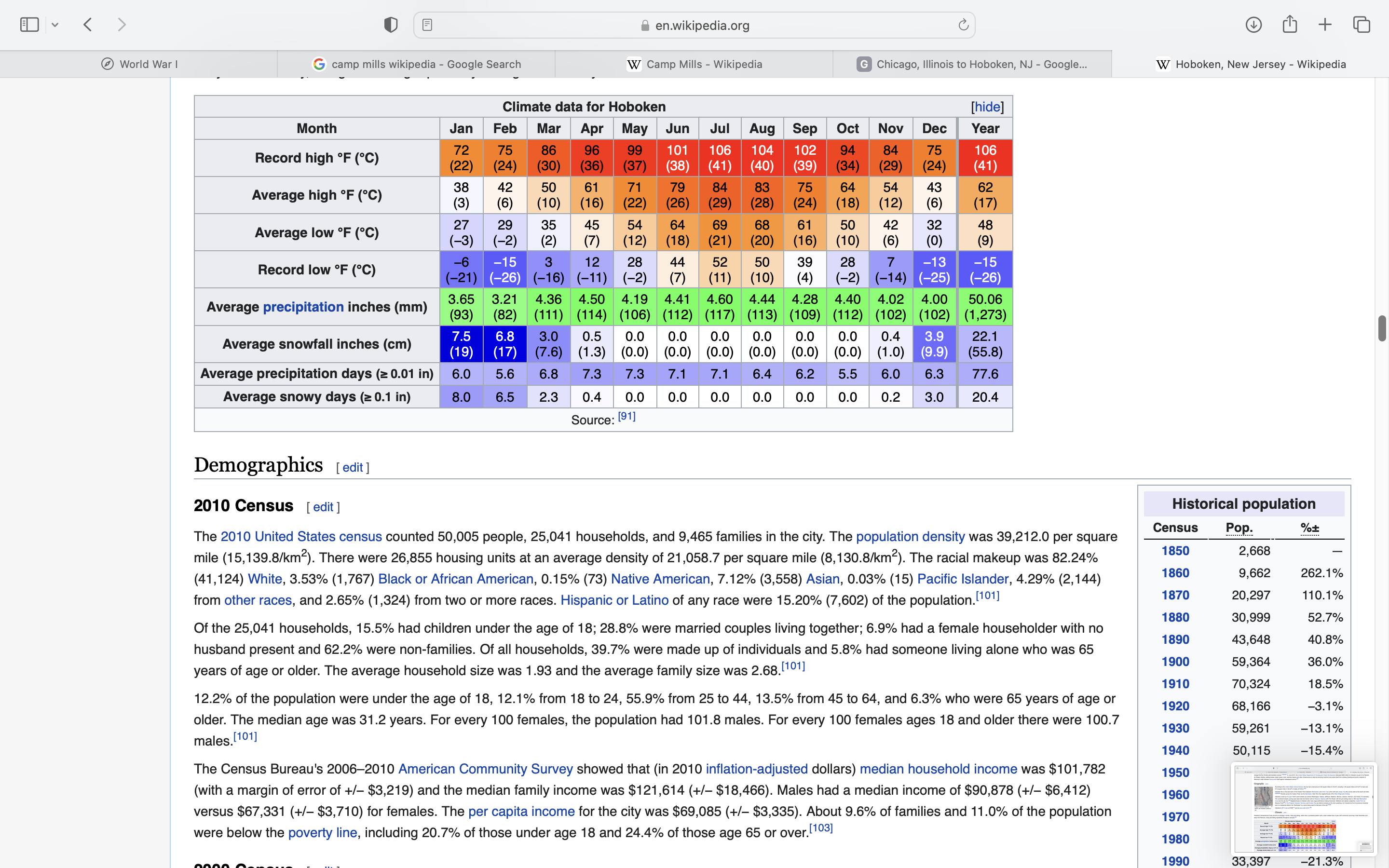Collapse the climate table using hide
Viewport: 1389px width, 868px height.
(987, 107)
